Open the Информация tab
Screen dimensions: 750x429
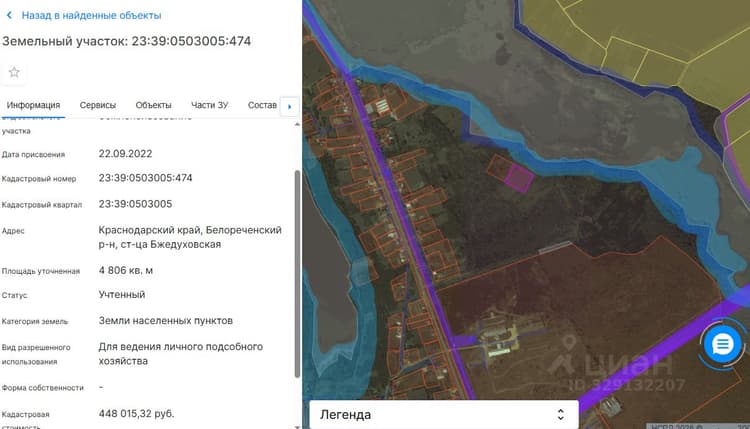click(x=33, y=105)
